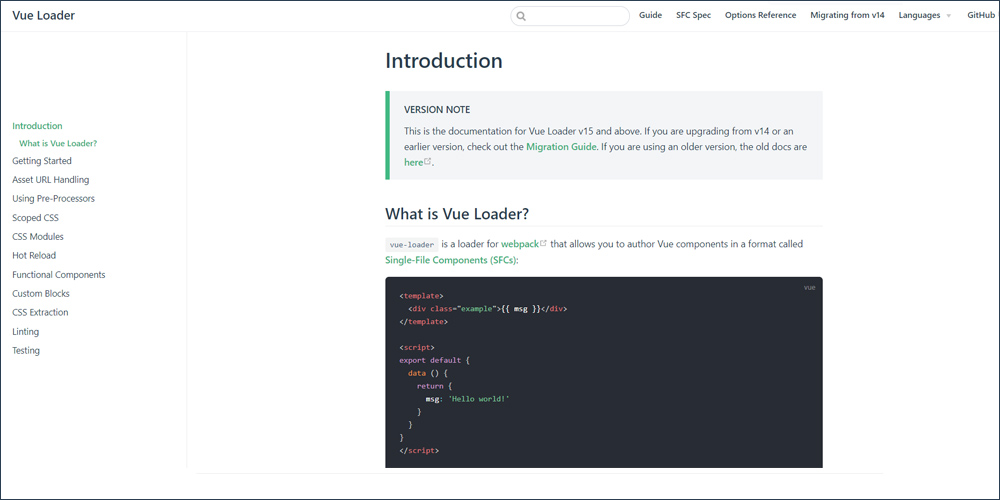The width and height of the screenshot is (1000, 500).
Task: Select Getting Started in the sidebar
Action: (42, 161)
